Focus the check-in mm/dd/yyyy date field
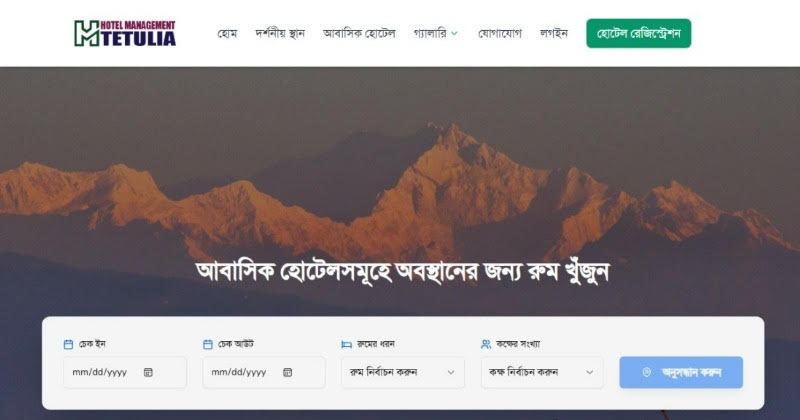Screen dimensions: 800x420 pos(125,372)
